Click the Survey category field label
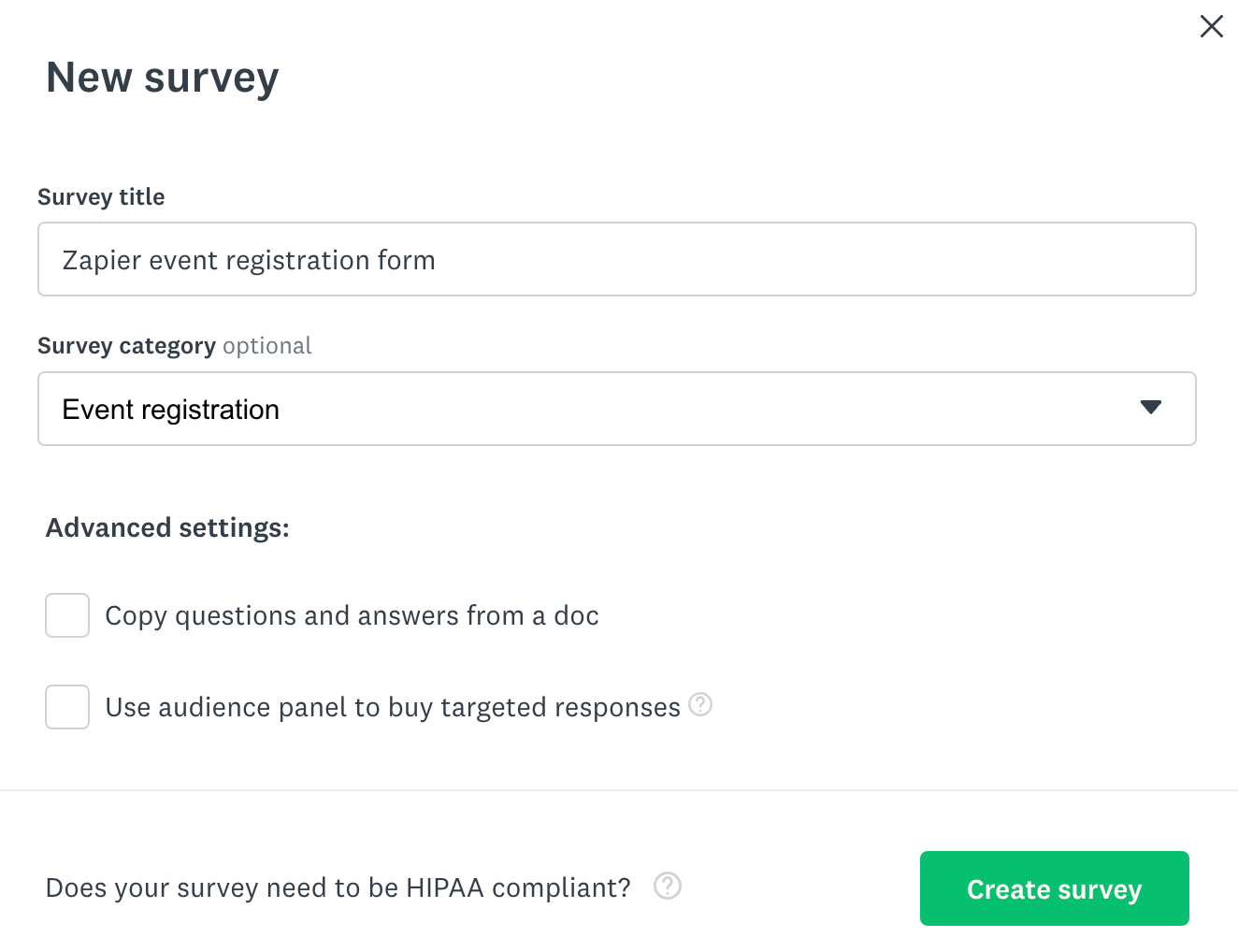 click(126, 346)
